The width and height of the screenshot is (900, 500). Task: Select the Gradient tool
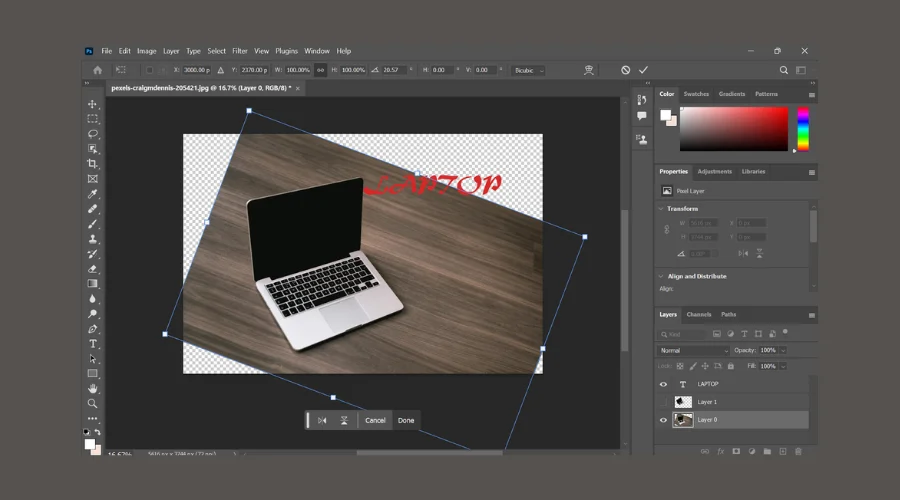pyautogui.click(x=92, y=284)
